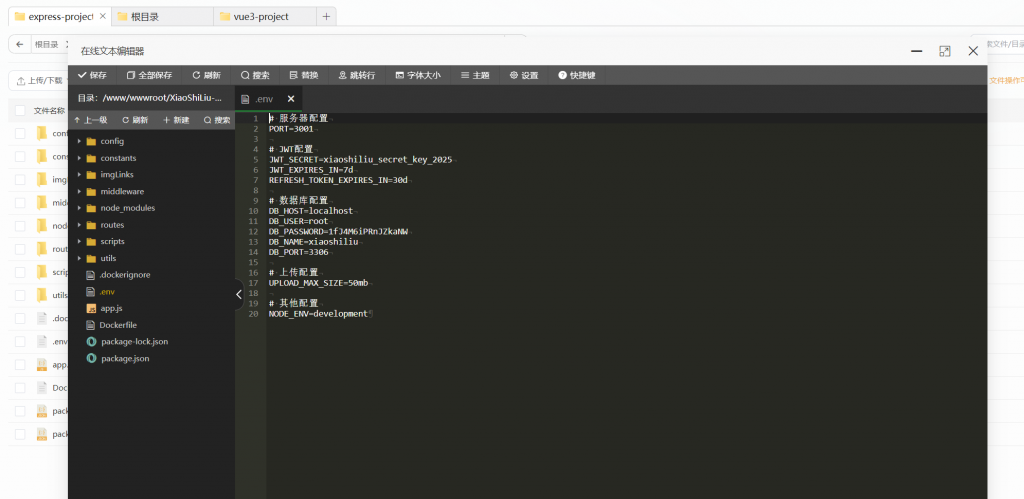
Task: Tick the checkbox of the last file row
Action: click(x=19, y=434)
